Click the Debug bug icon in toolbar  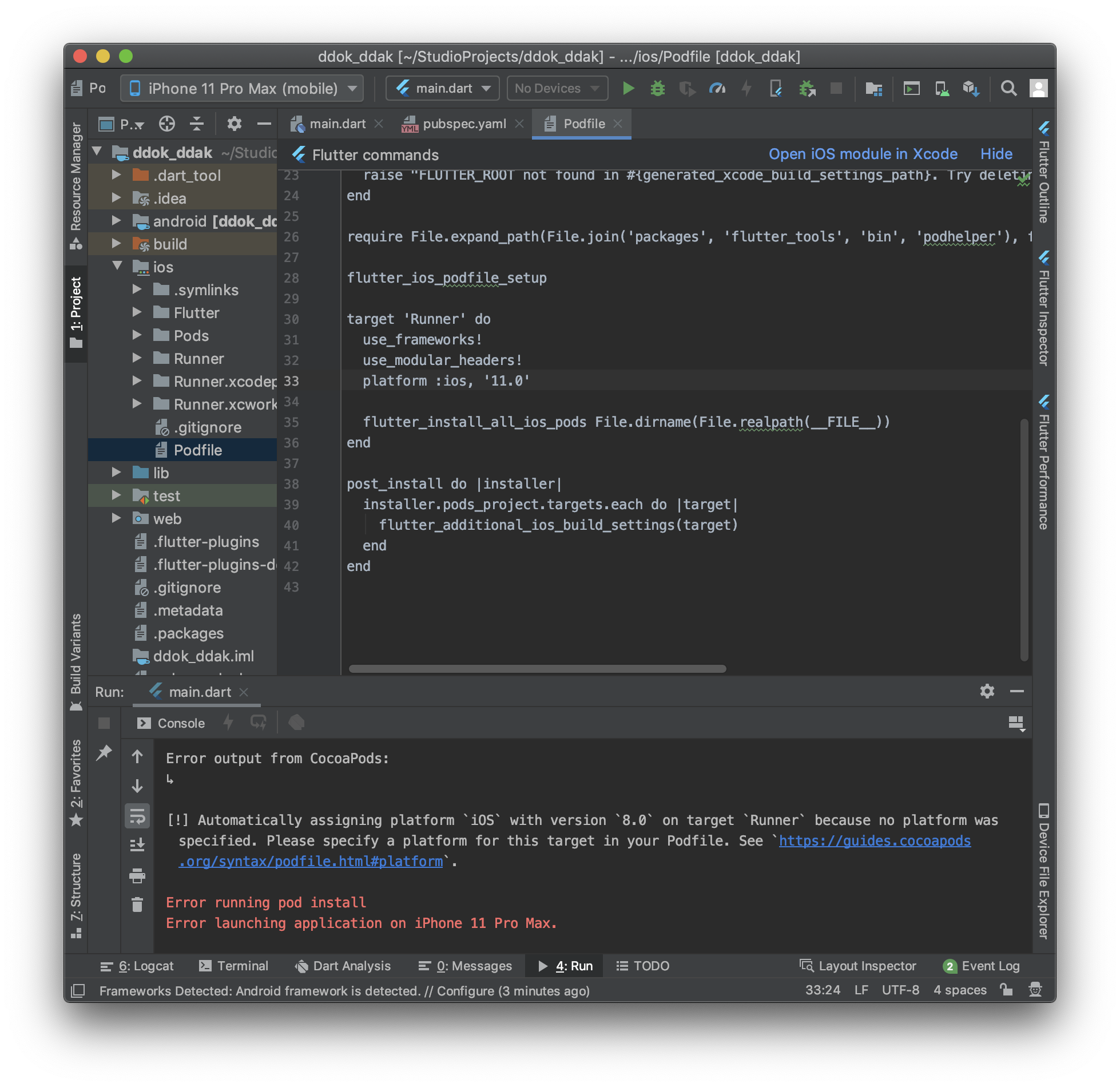657,88
